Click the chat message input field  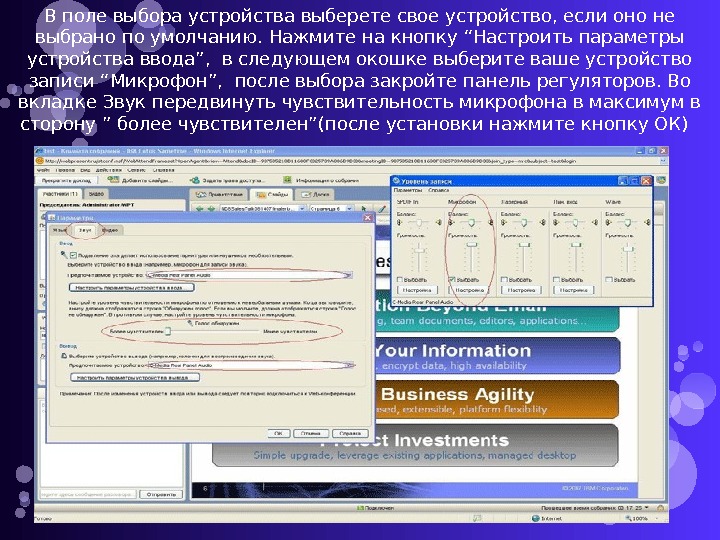[89, 495]
